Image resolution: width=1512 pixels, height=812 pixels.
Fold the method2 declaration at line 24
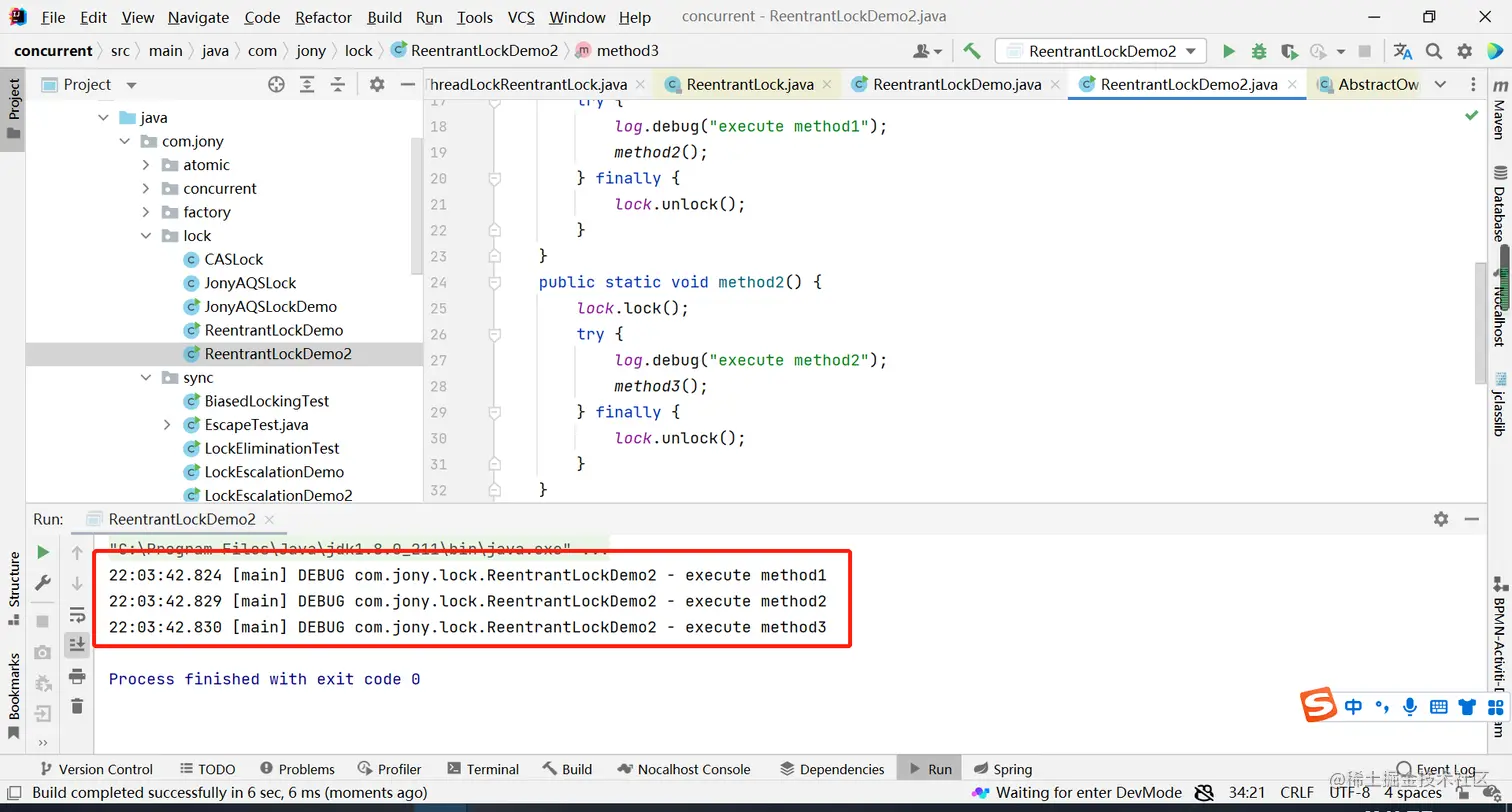[493, 282]
